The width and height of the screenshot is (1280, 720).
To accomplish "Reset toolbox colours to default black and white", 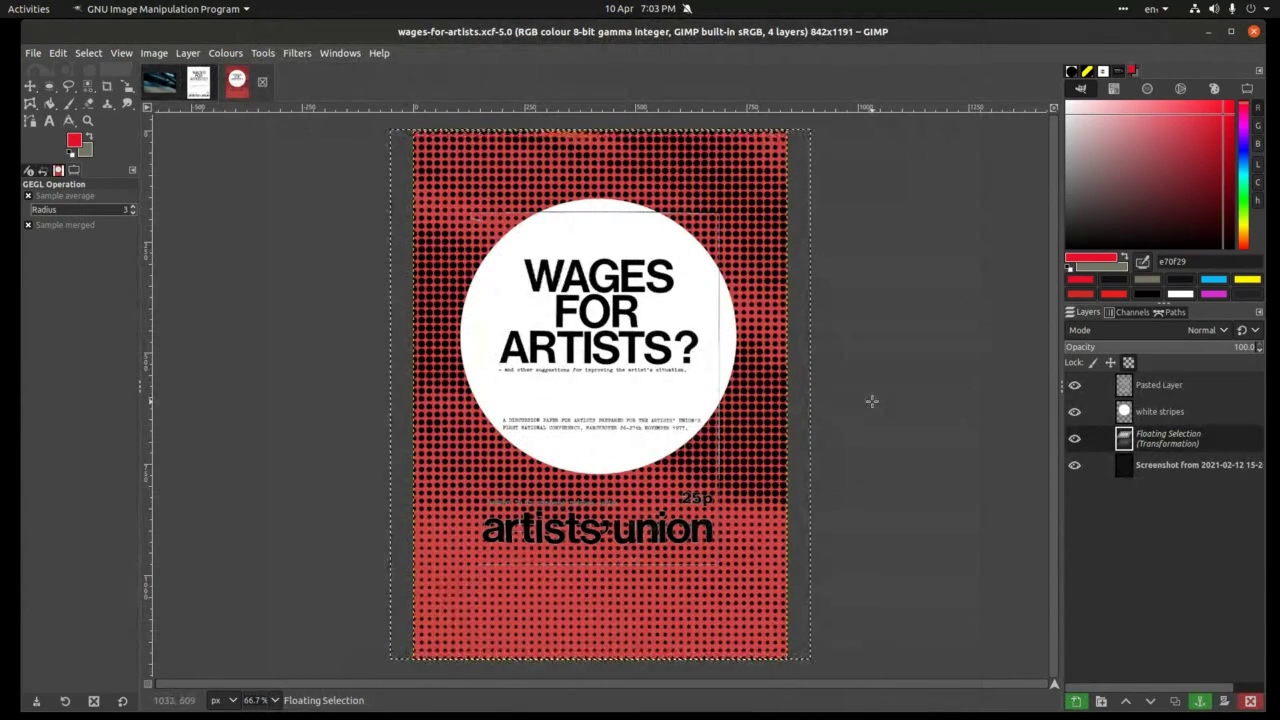I will [70, 152].
